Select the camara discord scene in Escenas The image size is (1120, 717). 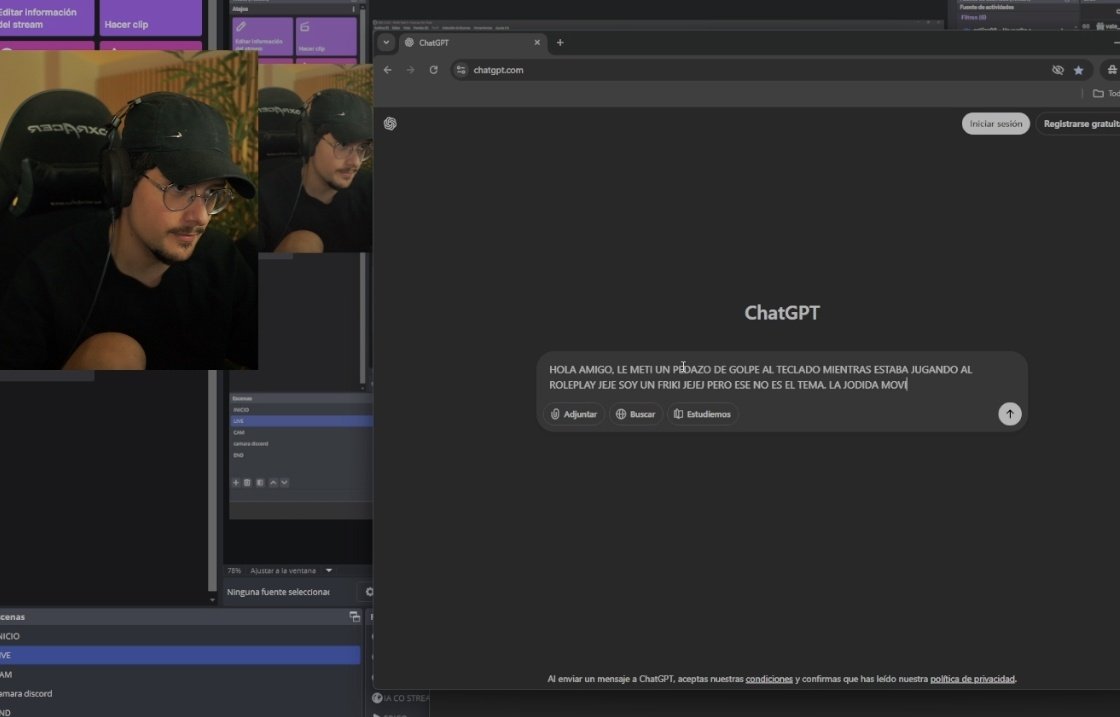[x=251, y=443]
